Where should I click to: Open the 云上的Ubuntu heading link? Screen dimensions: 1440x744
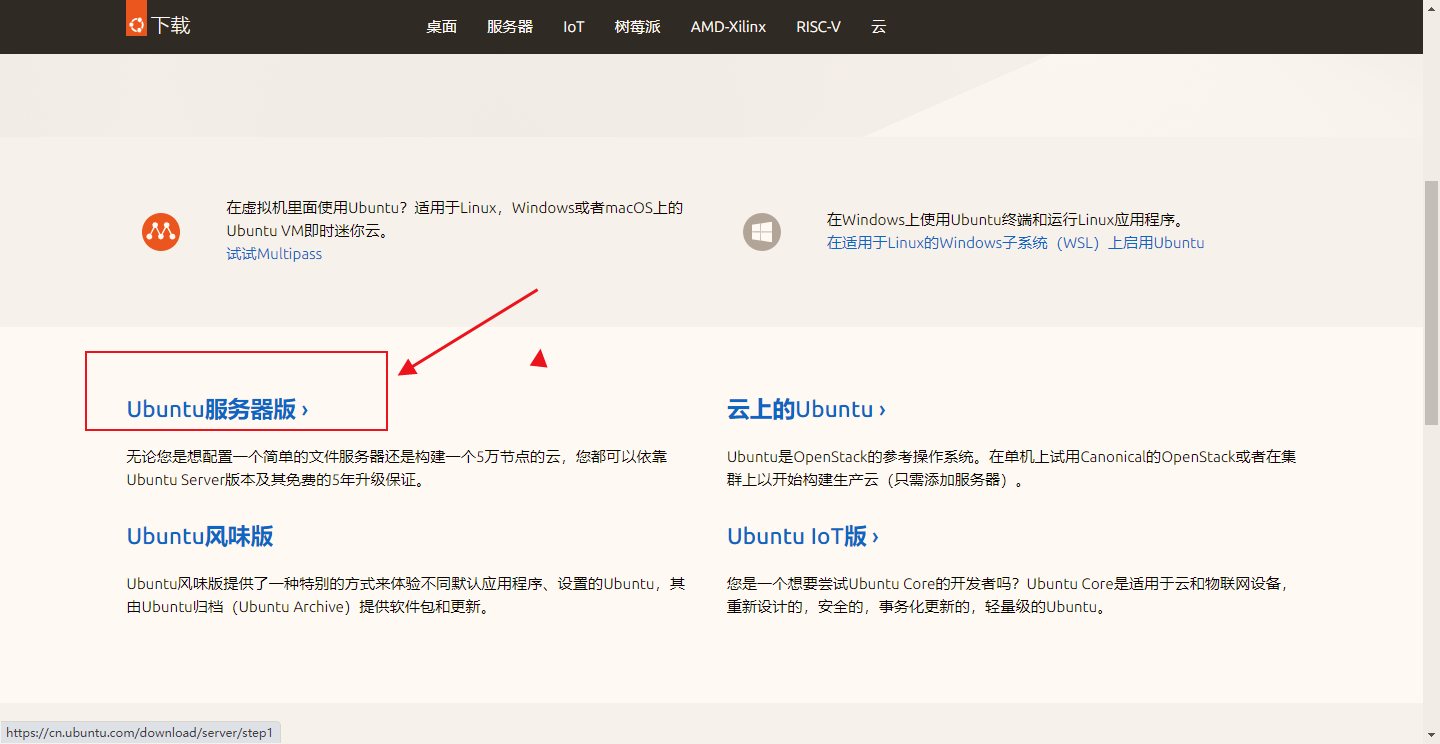(x=806, y=409)
